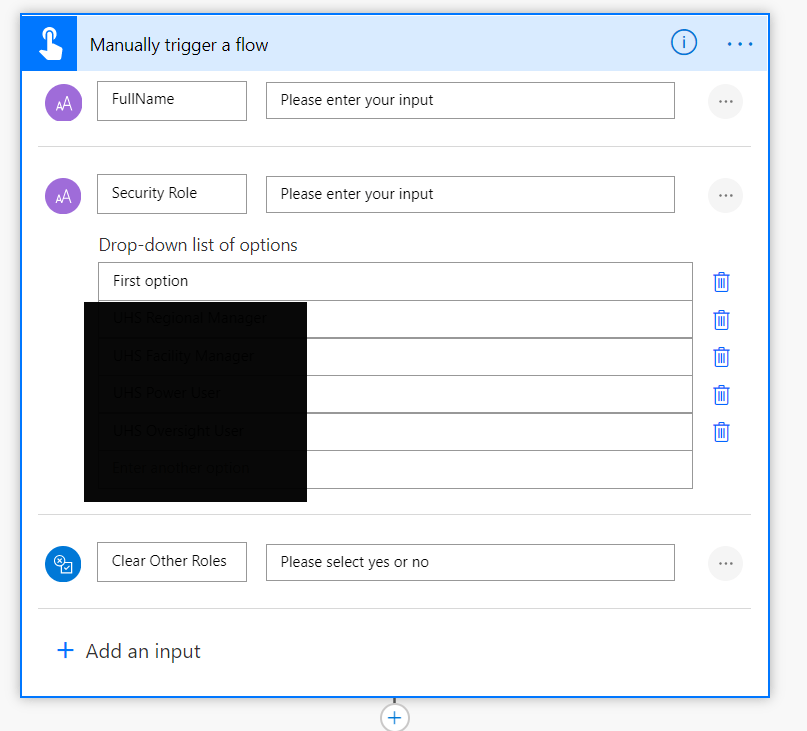Delete the fourth drop-down option
The image size is (807, 731).
point(721,394)
